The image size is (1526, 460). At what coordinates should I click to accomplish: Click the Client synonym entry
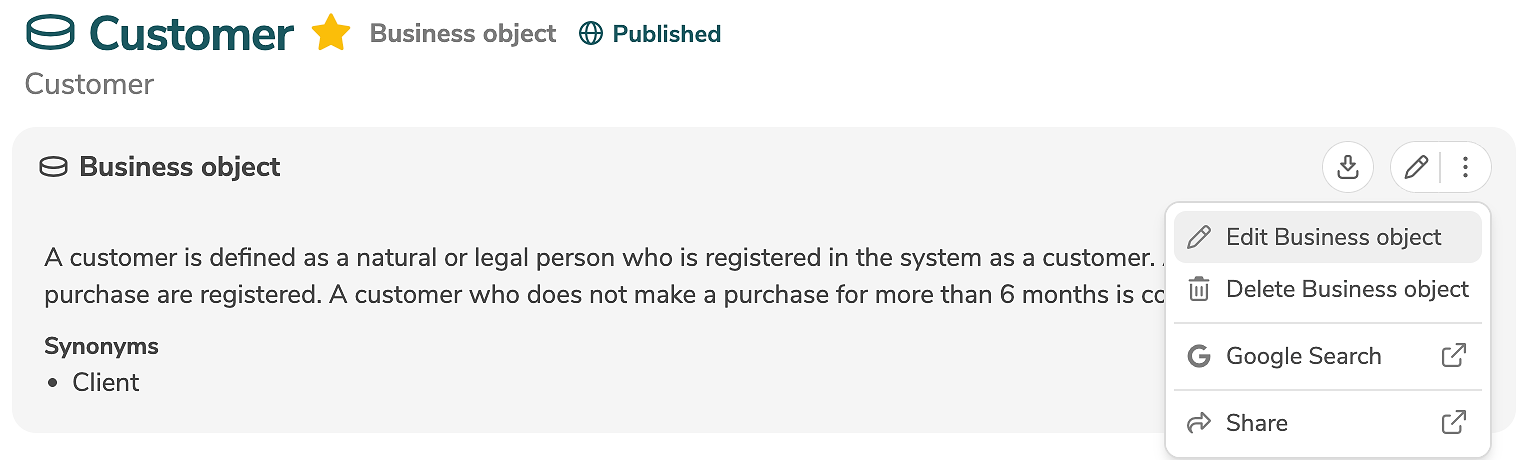pos(106,383)
